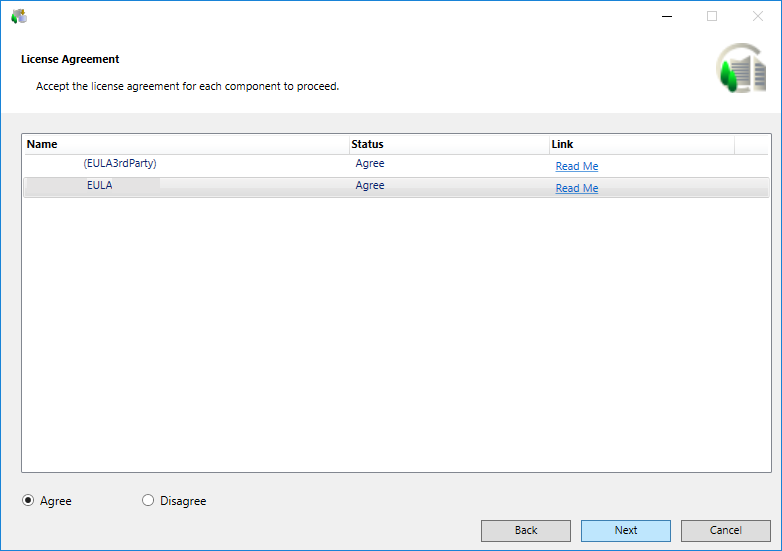
Task: Open Read Me link for EULA3rdParty
Action: [576, 166]
